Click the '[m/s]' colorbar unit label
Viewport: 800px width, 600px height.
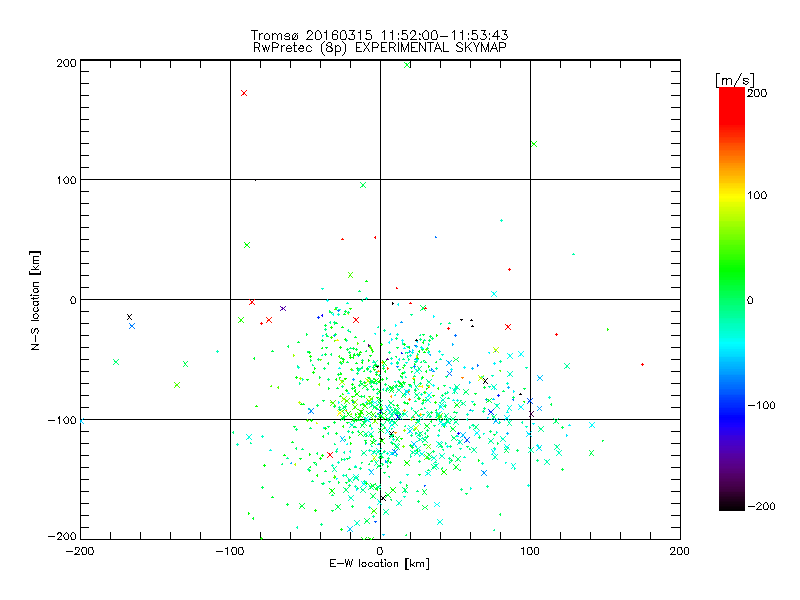tap(735, 80)
